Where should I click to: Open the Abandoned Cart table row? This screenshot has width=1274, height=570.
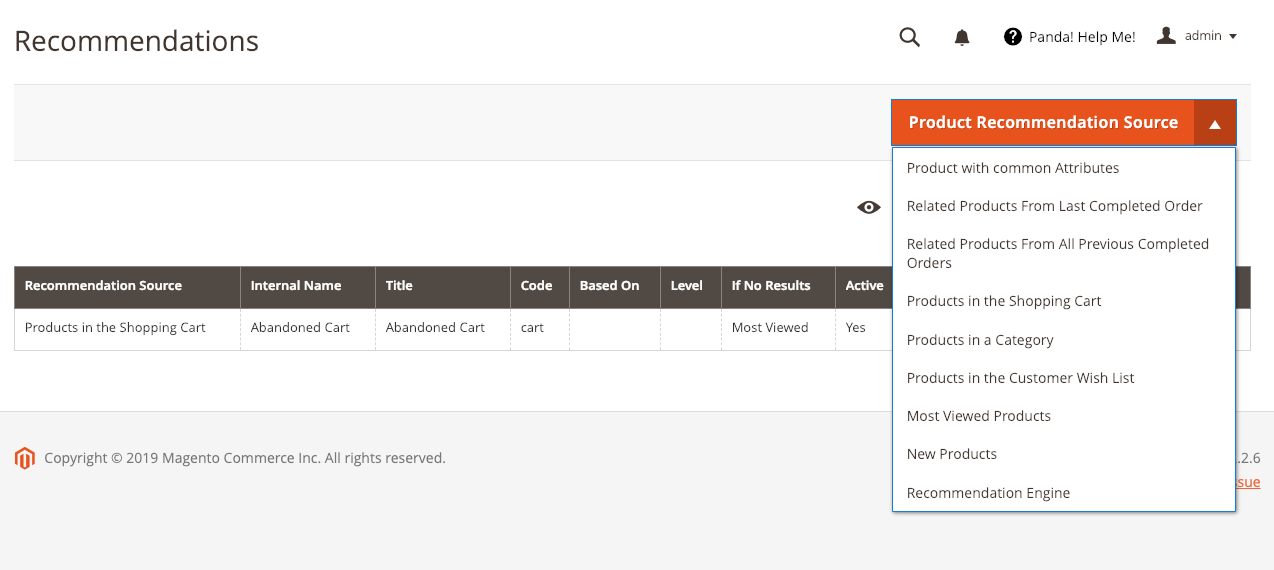point(632,329)
